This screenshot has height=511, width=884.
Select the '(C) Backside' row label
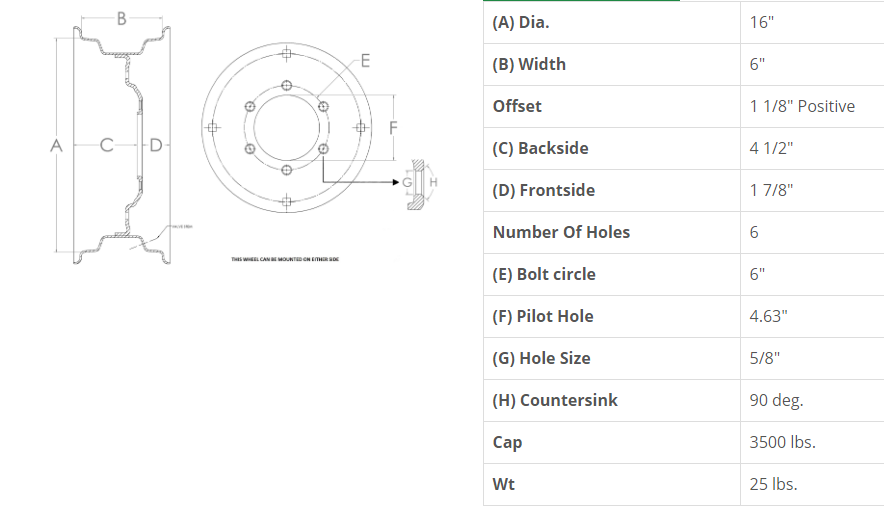click(x=540, y=148)
